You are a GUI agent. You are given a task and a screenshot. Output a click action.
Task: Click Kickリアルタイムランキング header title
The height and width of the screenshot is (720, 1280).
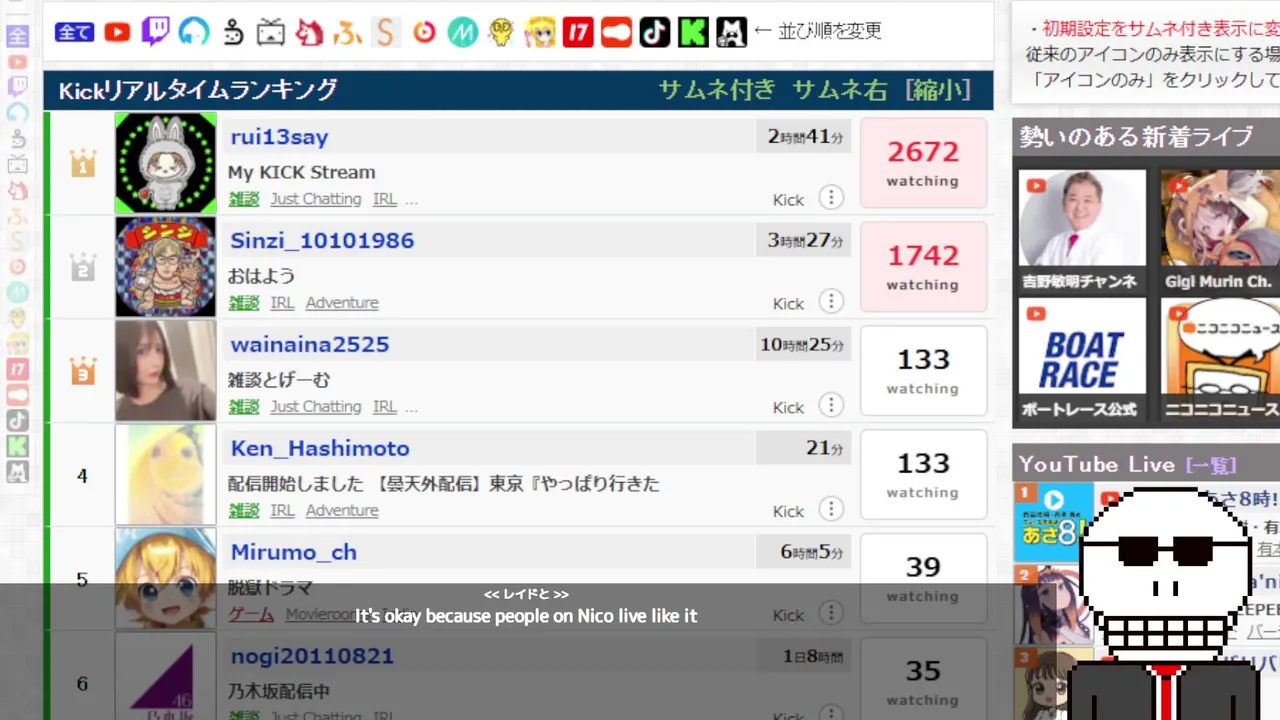(198, 90)
